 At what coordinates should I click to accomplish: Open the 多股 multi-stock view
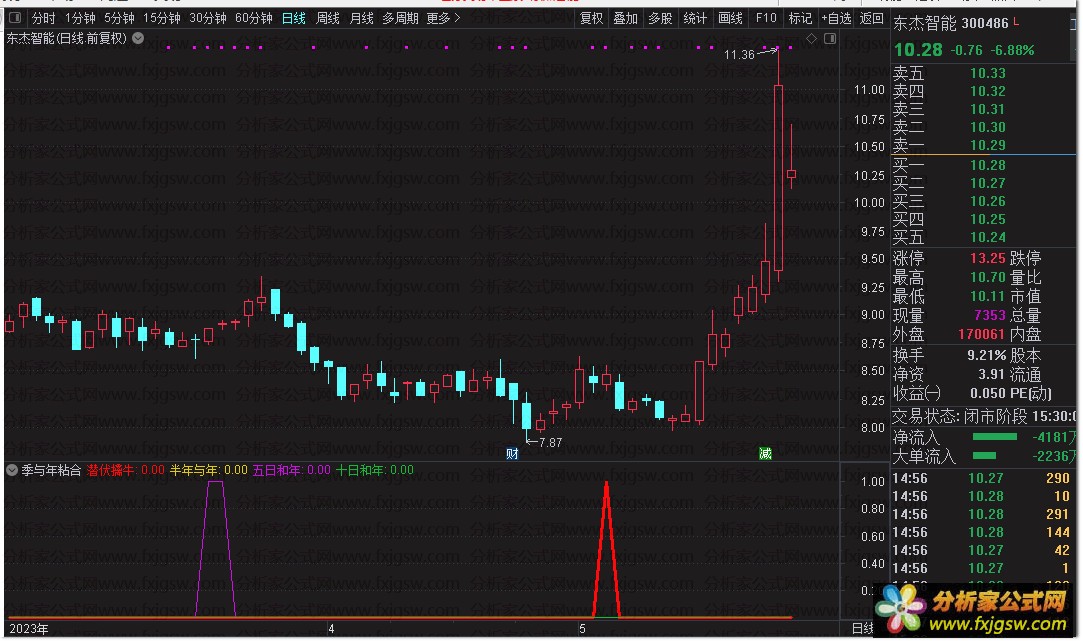point(660,19)
